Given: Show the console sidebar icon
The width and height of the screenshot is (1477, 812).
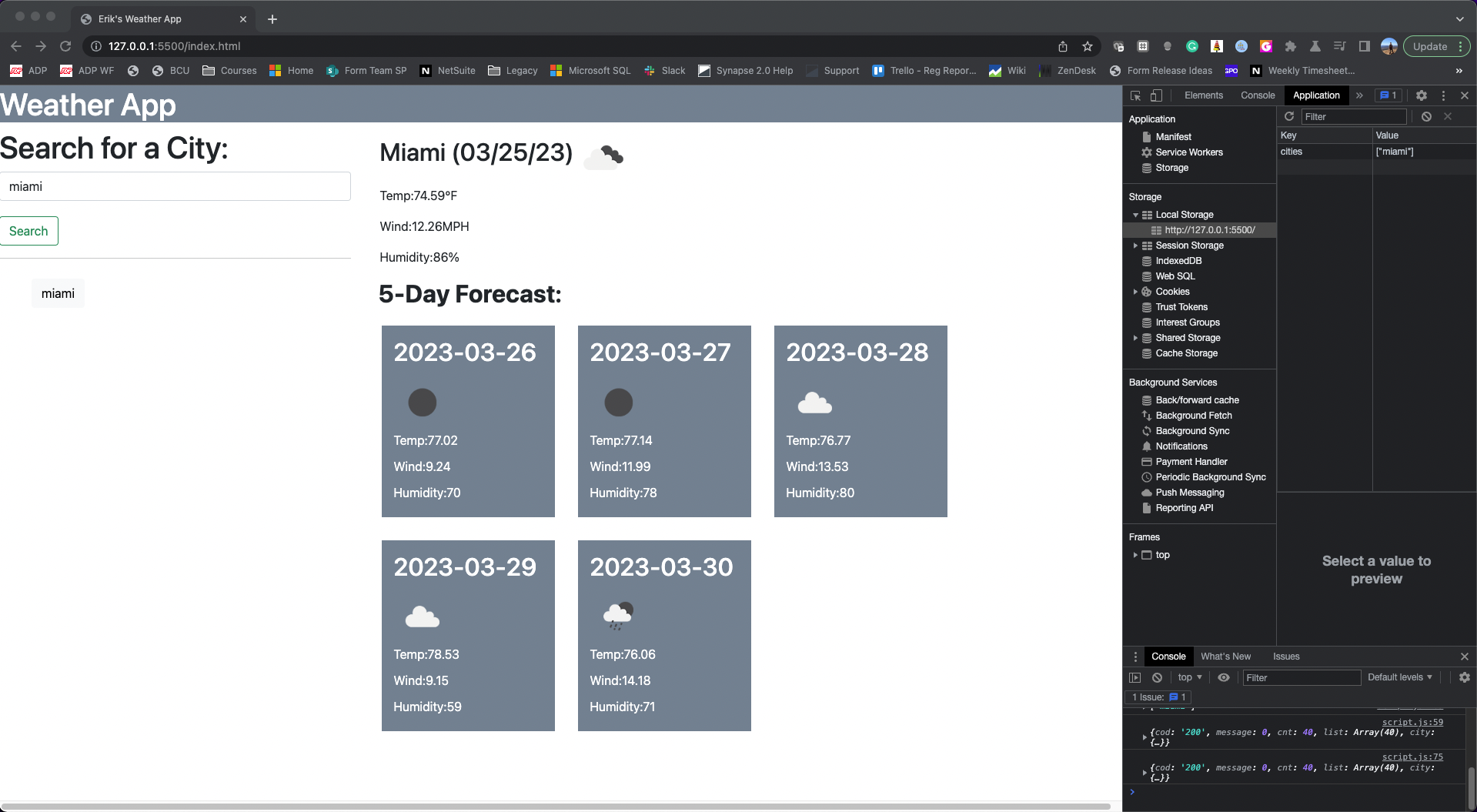Looking at the screenshot, I should tap(1135, 677).
